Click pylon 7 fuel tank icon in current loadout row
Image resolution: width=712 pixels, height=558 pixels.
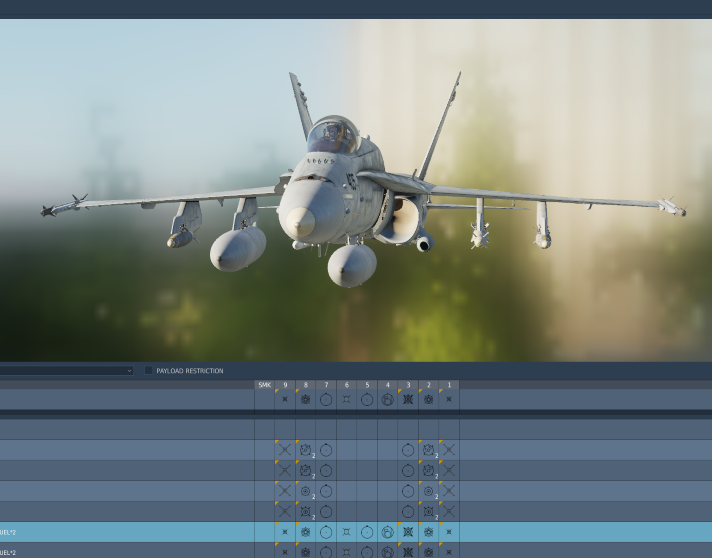[326, 400]
